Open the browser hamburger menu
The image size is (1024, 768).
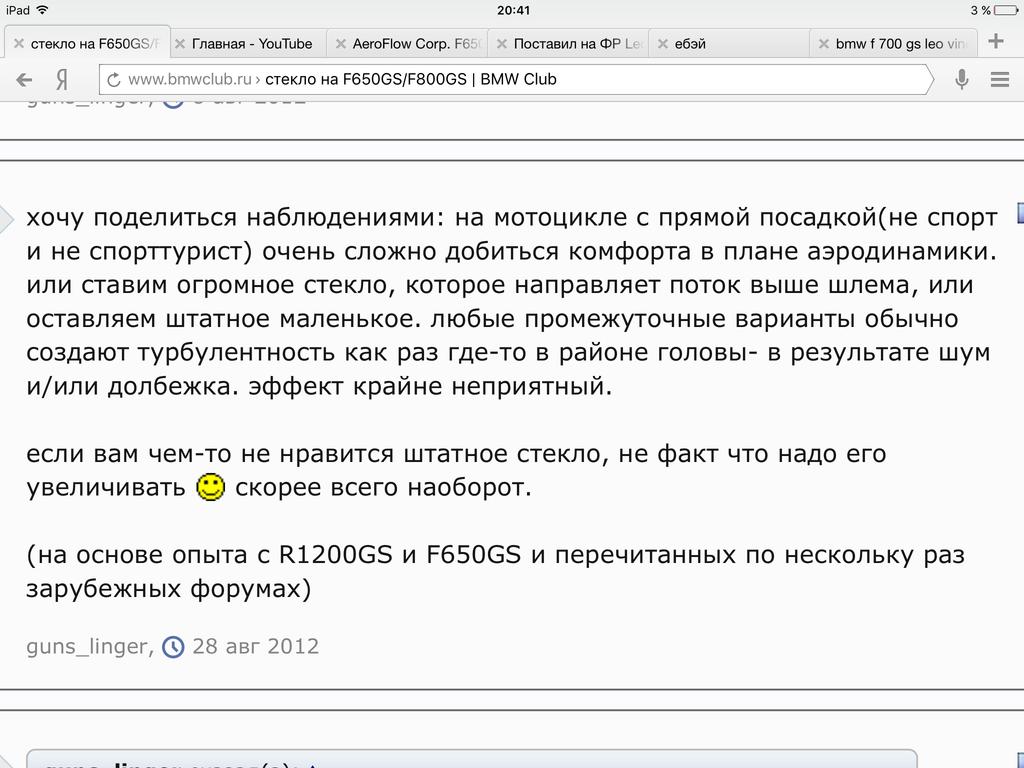tap(998, 80)
